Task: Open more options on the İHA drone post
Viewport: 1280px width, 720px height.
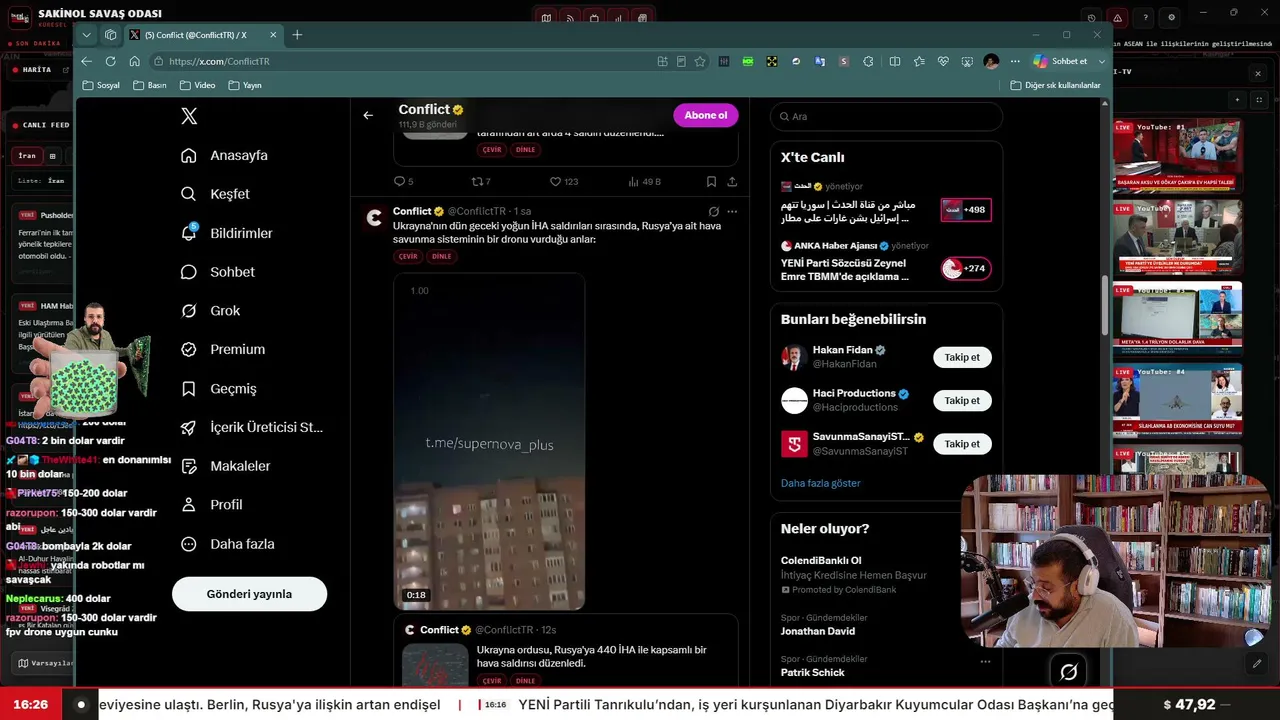Action: 732,212
